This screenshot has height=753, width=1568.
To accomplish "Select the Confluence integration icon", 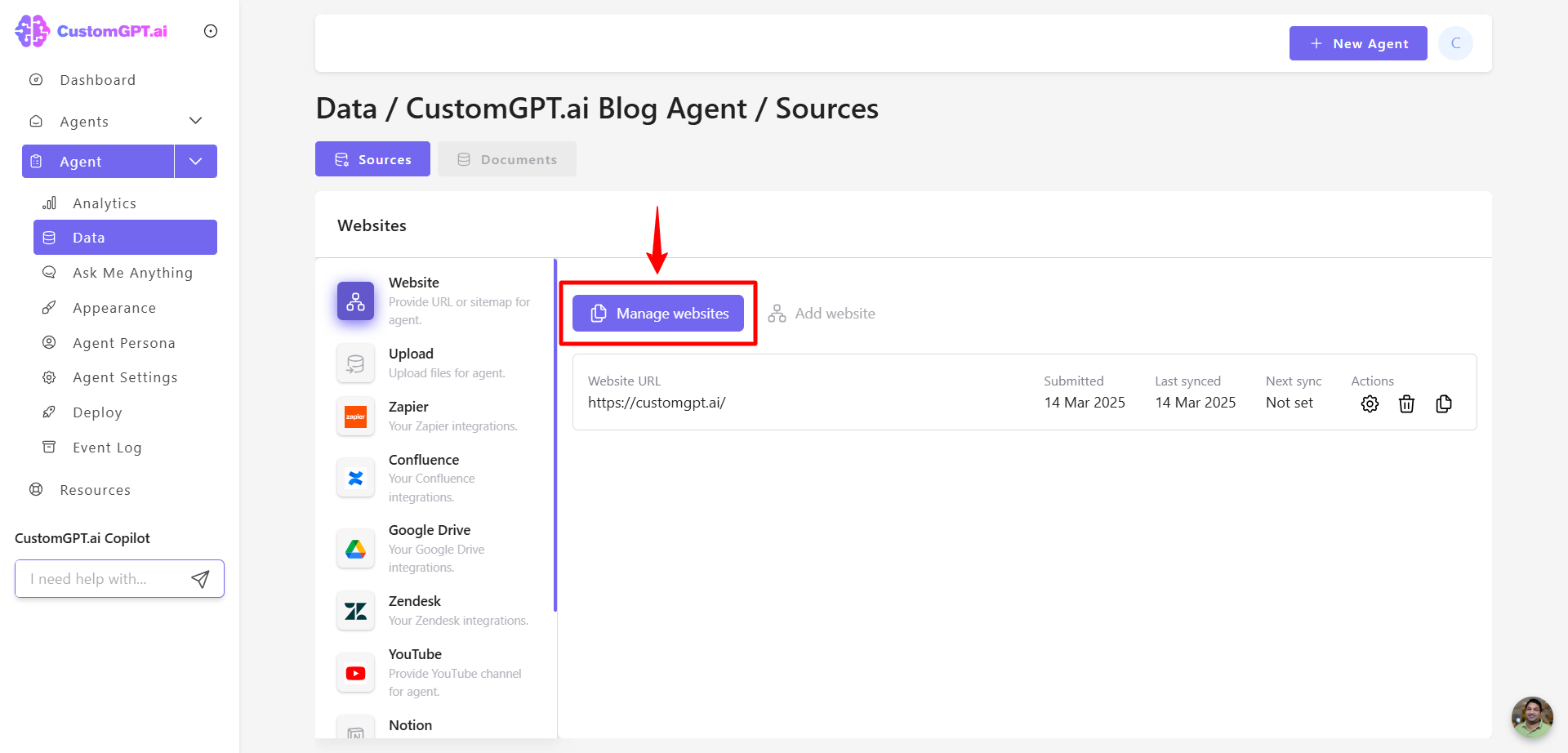I will (x=355, y=478).
